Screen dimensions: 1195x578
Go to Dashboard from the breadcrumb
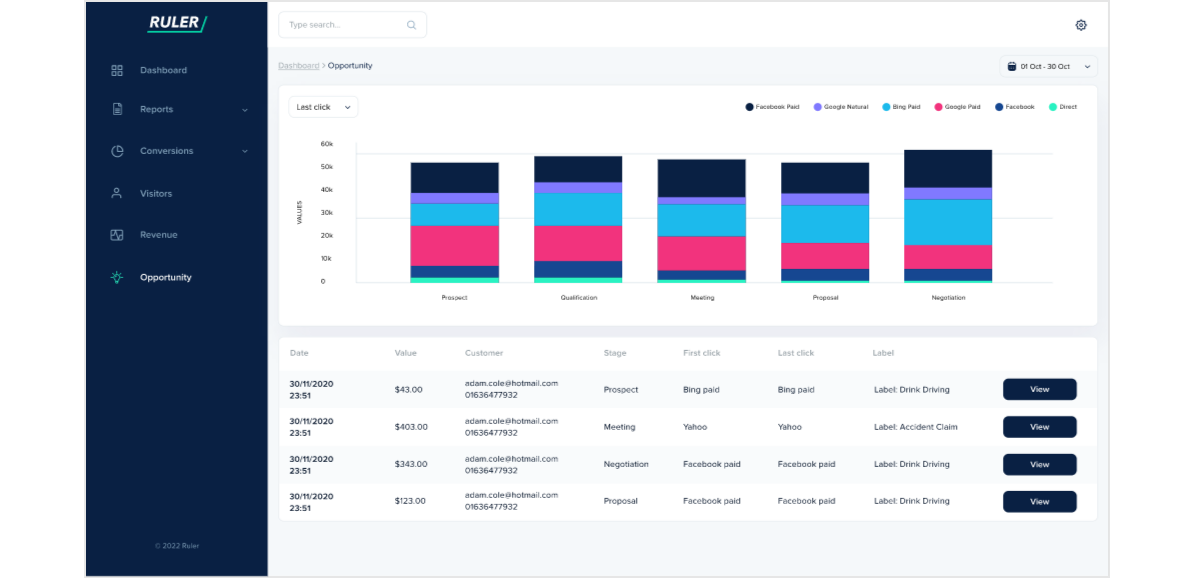point(298,64)
